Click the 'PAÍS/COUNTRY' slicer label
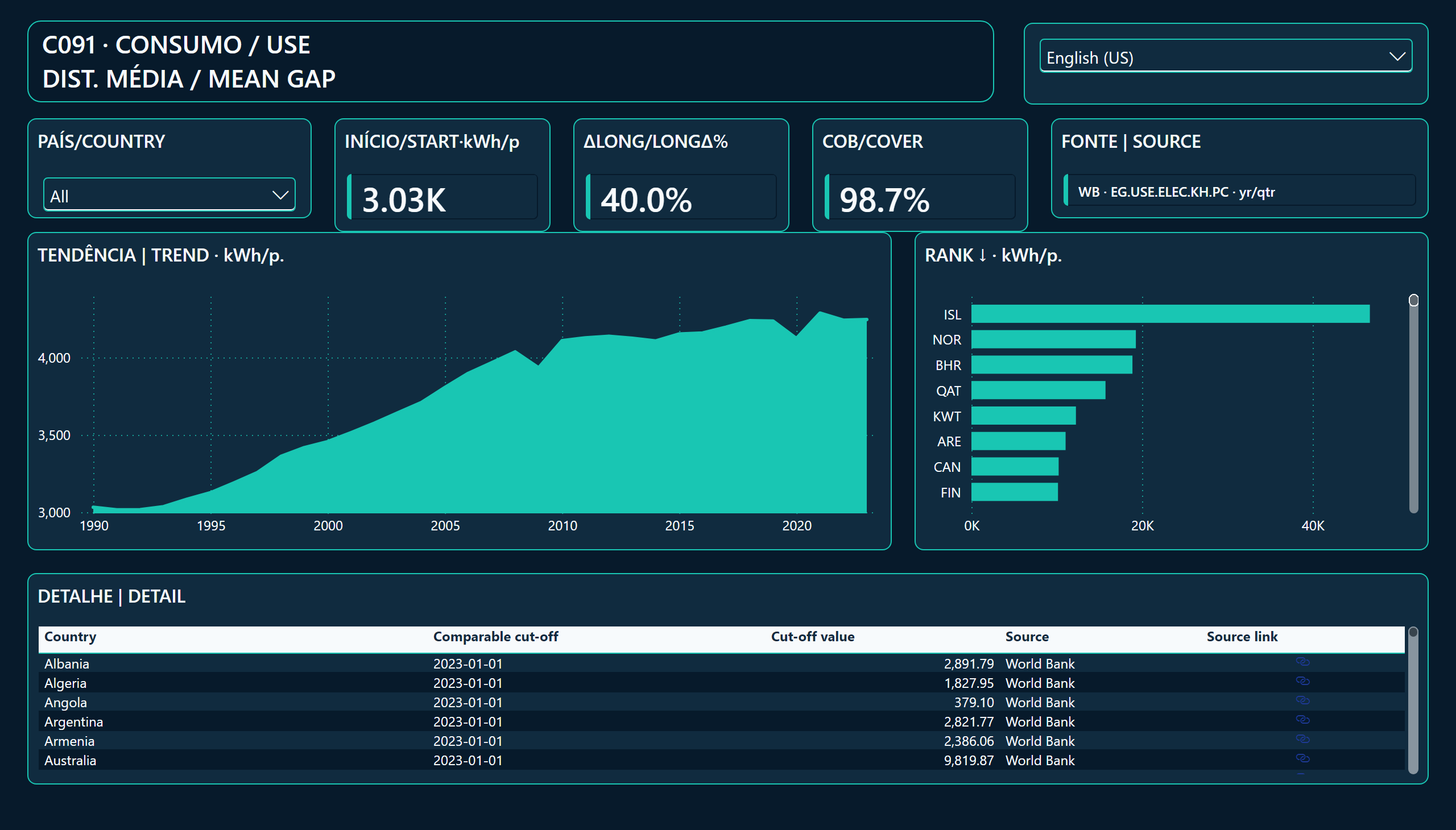Screen dimensions: 1456x830 point(101,142)
